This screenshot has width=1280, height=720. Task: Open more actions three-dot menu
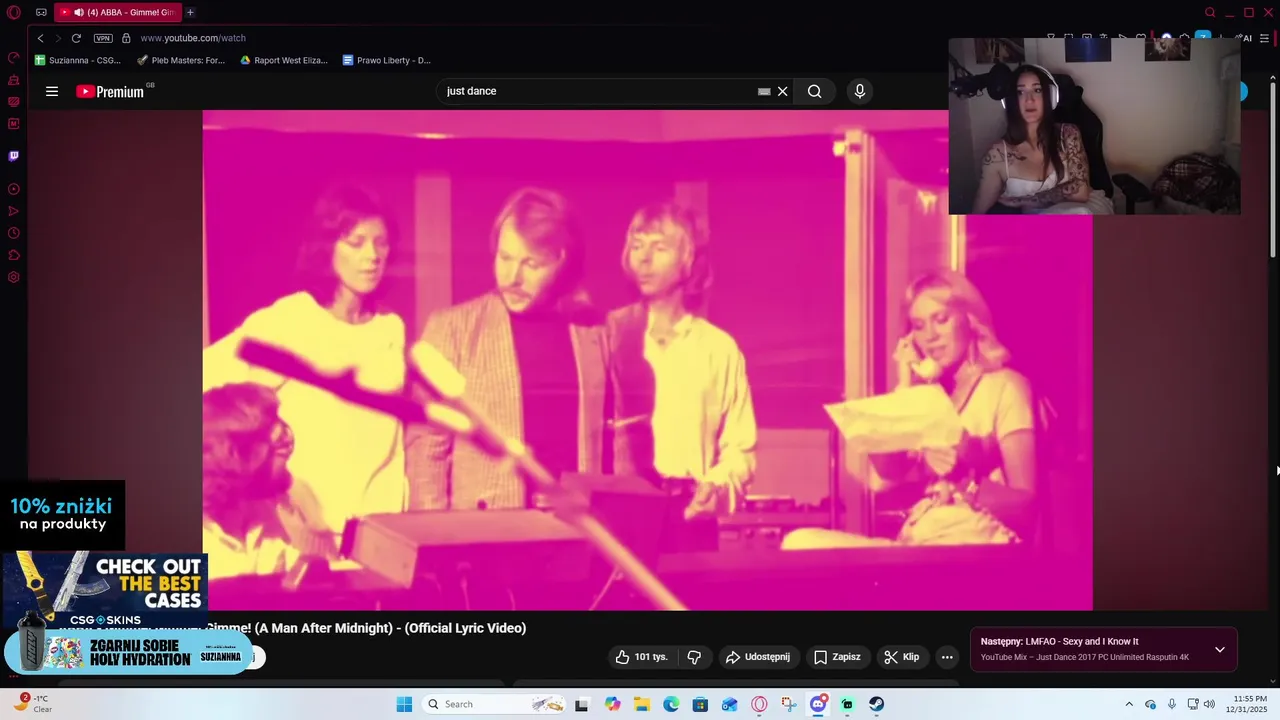[947, 657]
